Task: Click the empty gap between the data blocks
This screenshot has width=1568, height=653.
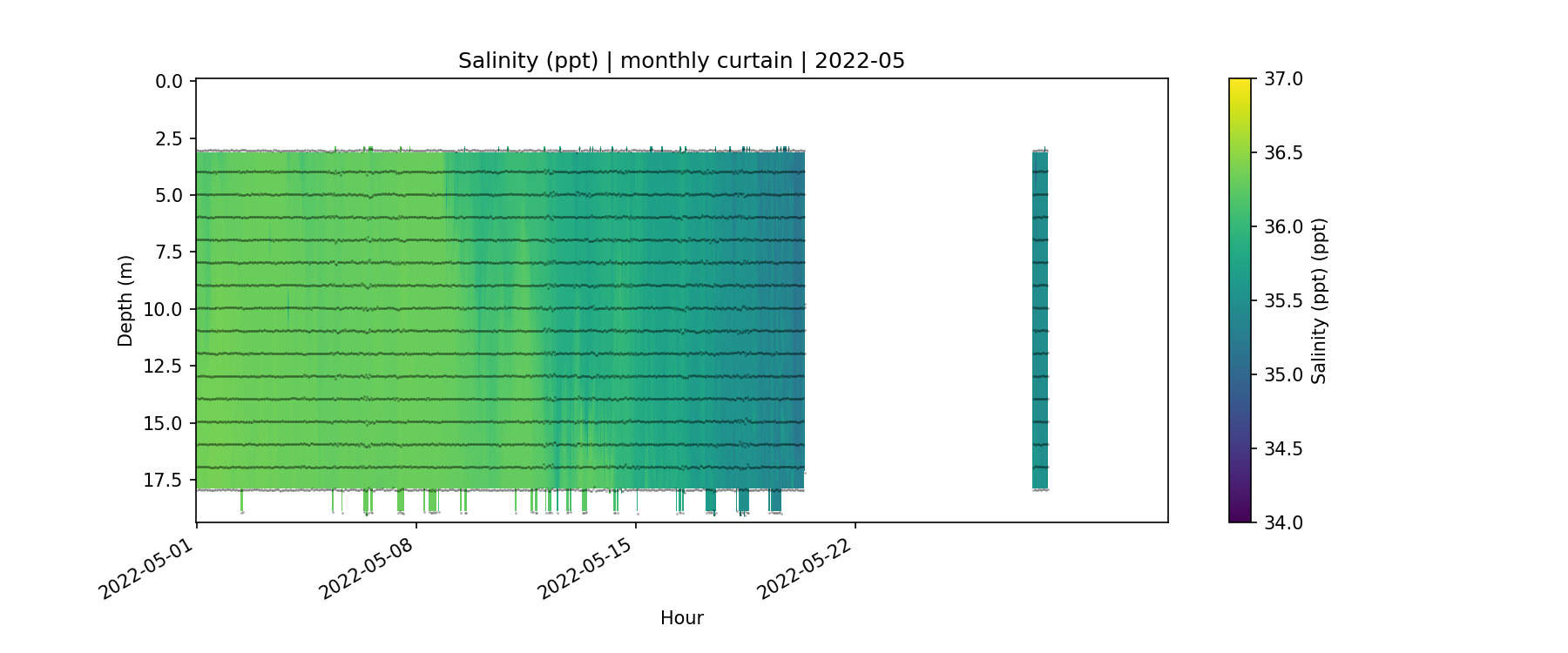Action: coord(917,320)
